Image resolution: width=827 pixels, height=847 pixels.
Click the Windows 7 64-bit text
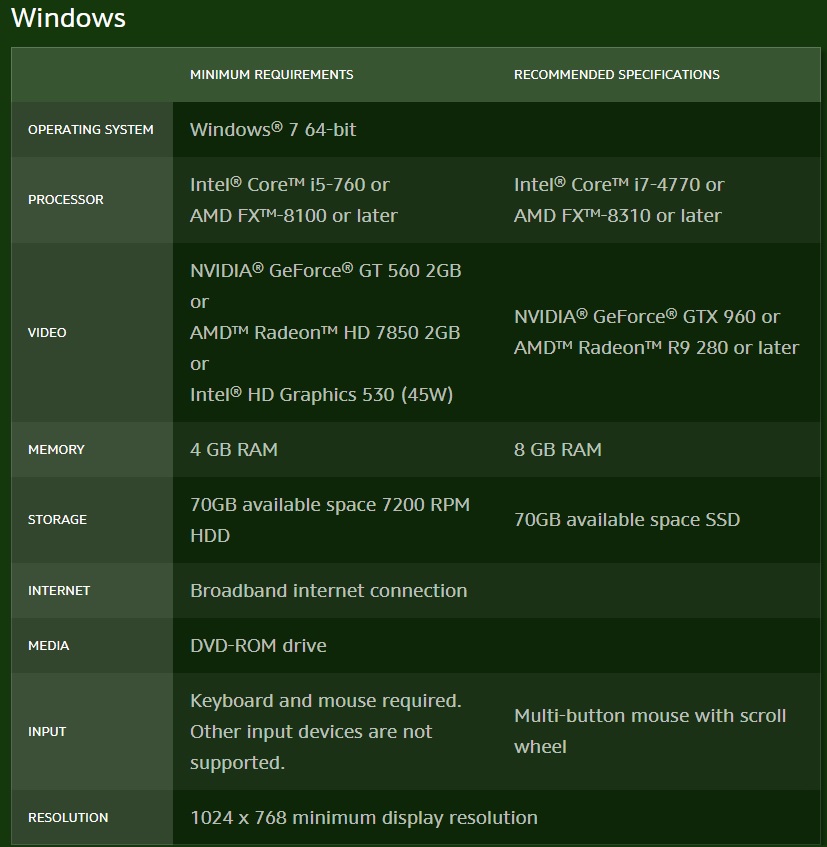[273, 130]
